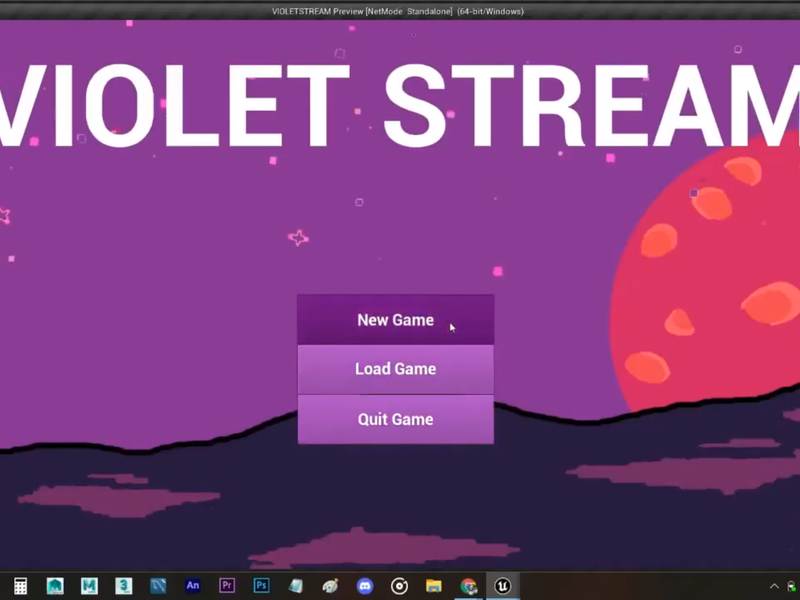Open the circular white ring app icon

point(399,586)
